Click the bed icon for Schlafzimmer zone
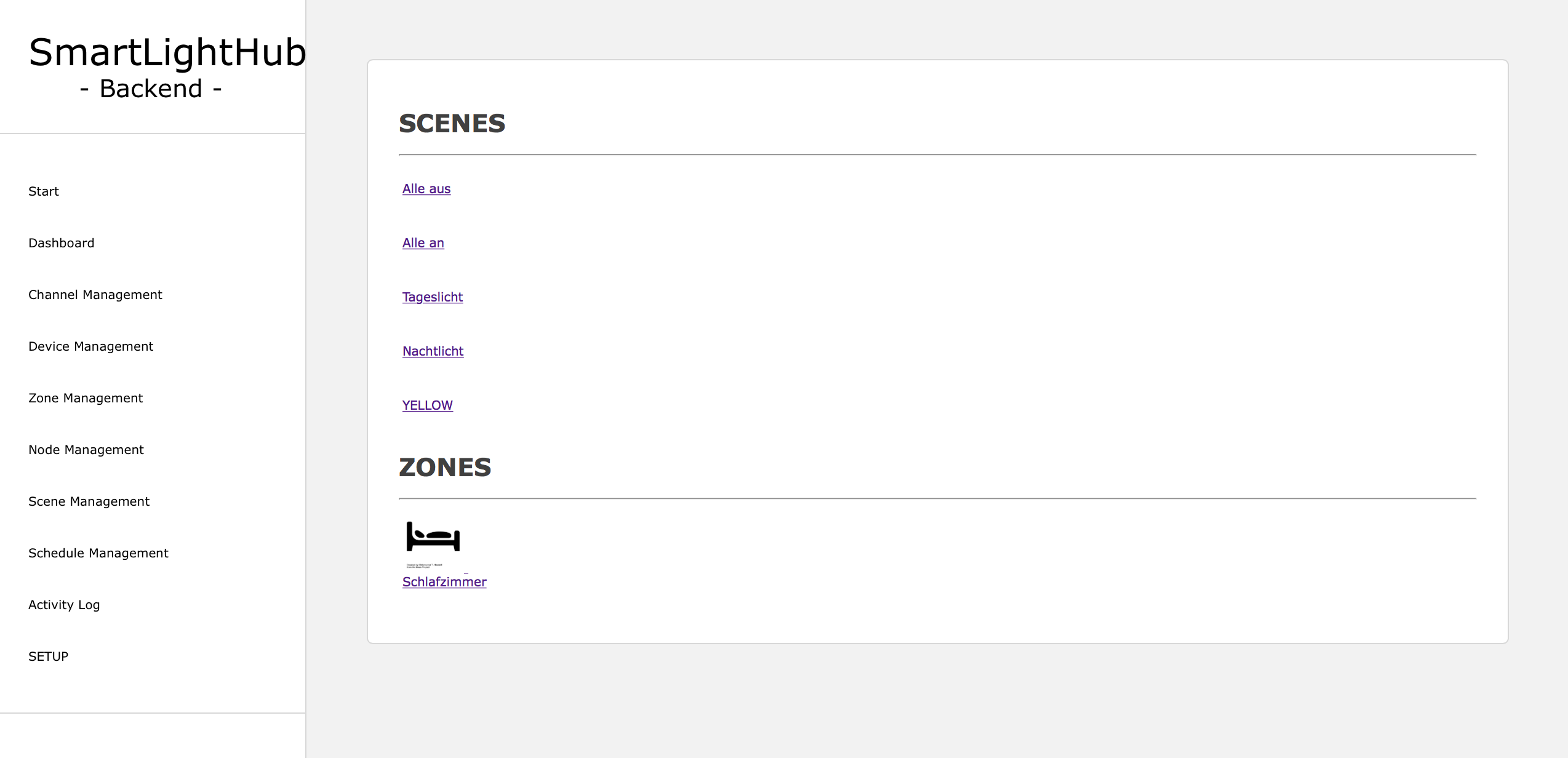Viewport: 1568px width, 758px height. pos(433,537)
